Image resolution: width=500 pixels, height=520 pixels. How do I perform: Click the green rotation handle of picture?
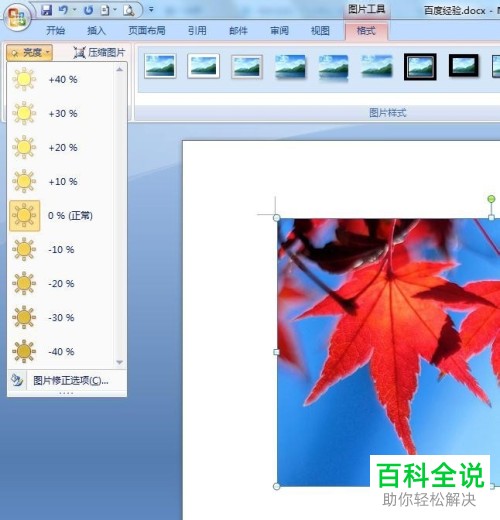point(491,199)
